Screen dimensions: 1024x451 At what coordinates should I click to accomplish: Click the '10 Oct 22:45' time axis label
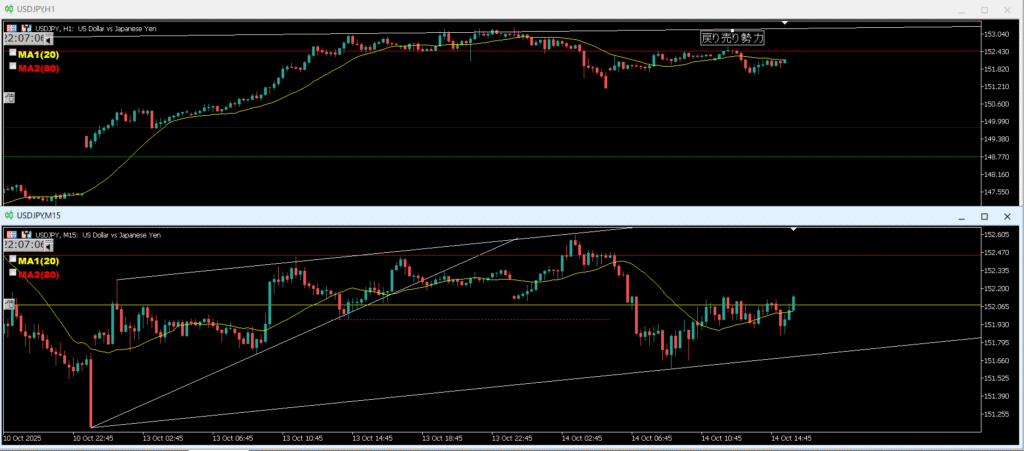click(x=92, y=437)
